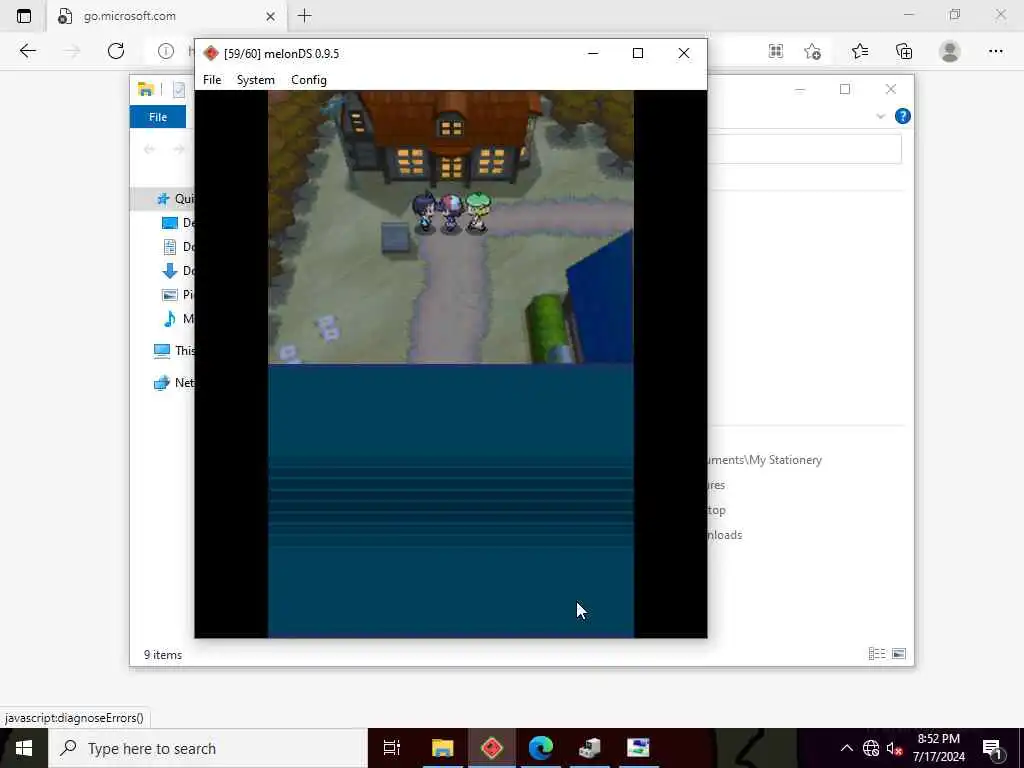The height and width of the screenshot is (768, 1024).
Task: Tap the melonDS bottom touch screen
Action: coord(451,501)
